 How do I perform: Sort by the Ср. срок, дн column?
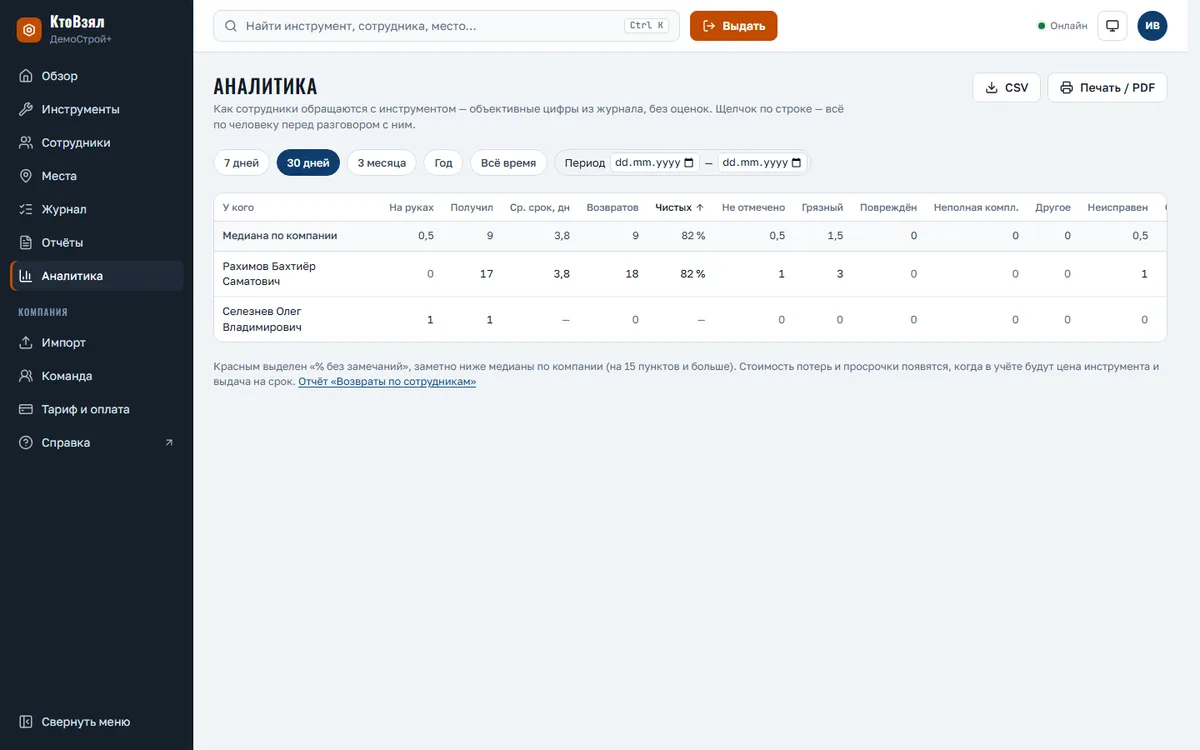[540, 208]
